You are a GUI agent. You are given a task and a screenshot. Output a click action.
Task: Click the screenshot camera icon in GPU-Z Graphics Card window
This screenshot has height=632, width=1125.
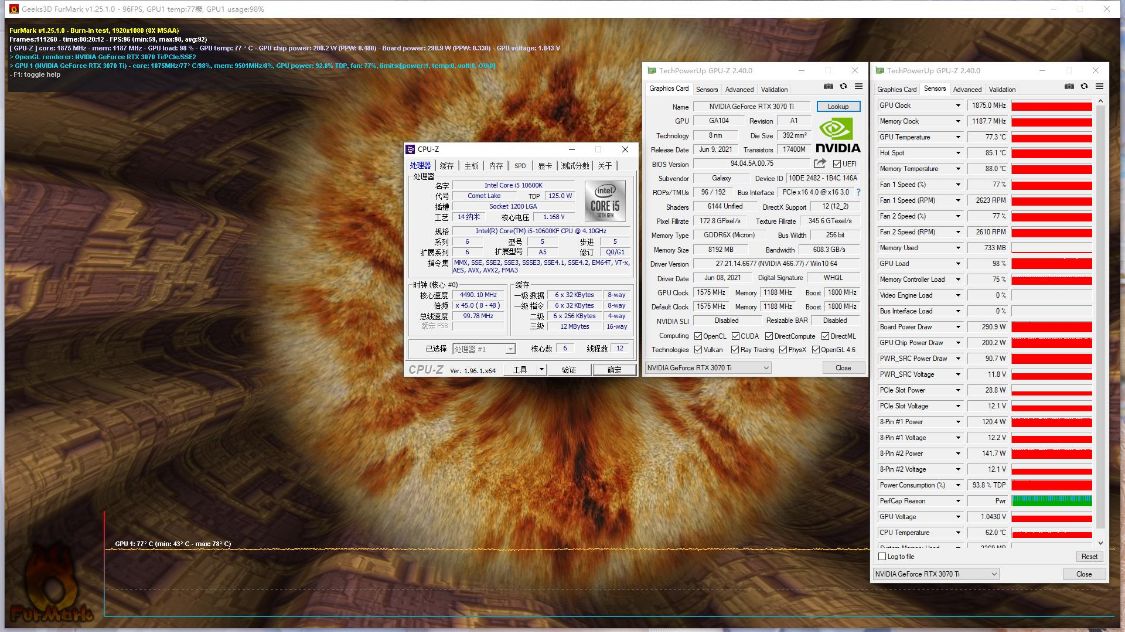point(828,86)
